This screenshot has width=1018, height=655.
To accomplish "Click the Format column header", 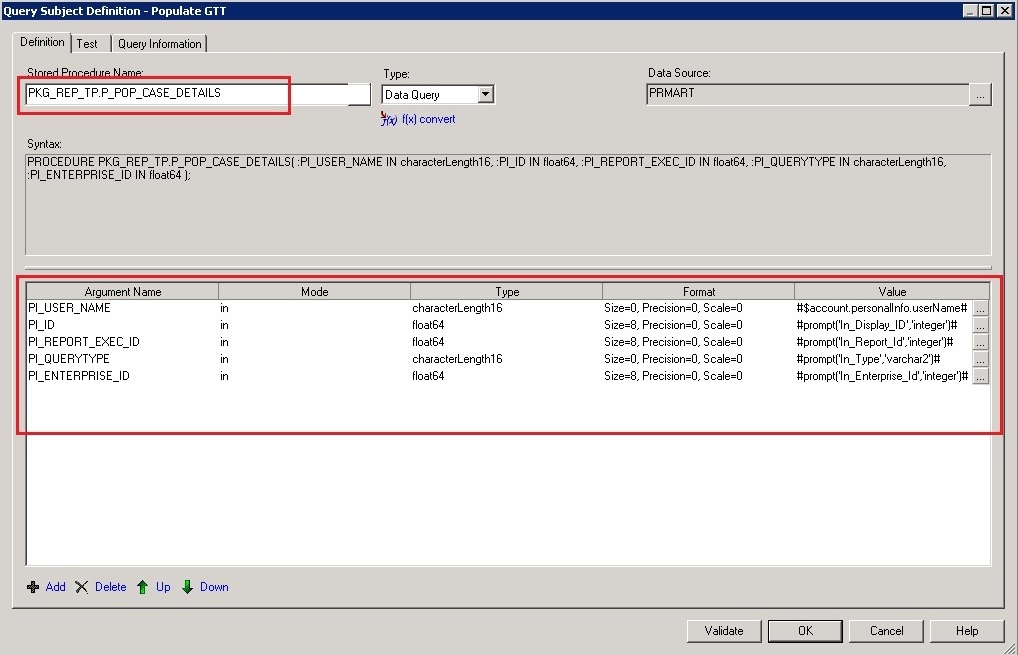I will coord(699,291).
